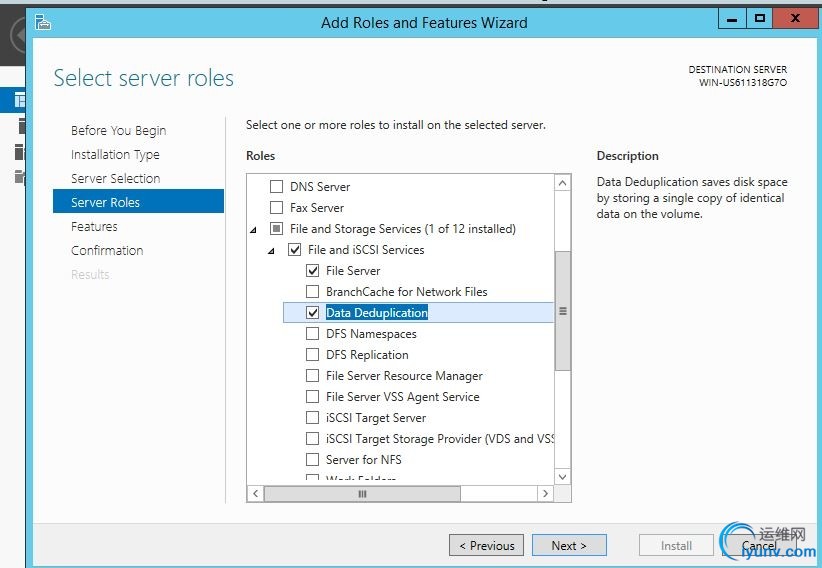The width and height of the screenshot is (822, 568).
Task: Select the Fax Server role label
Action: pyautogui.click(x=317, y=208)
